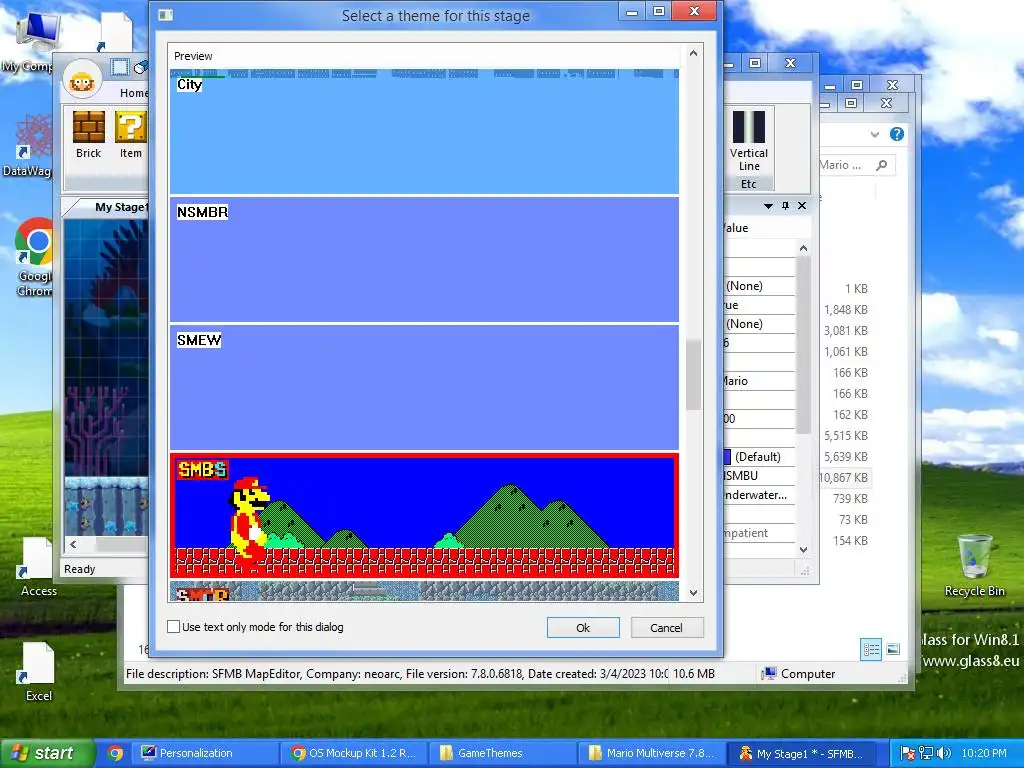1024x768 pixels.
Task: Launch Chrome from quick launch taskbar
Action: coord(115,753)
